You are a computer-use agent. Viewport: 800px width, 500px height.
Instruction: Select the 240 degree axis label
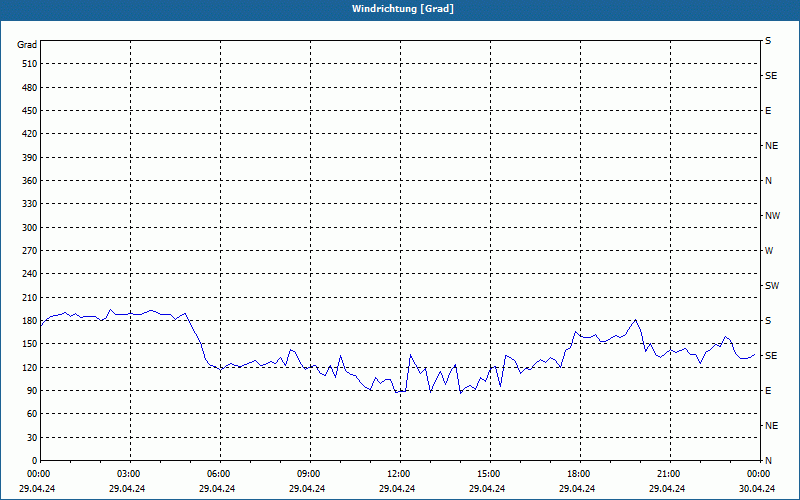30,274
